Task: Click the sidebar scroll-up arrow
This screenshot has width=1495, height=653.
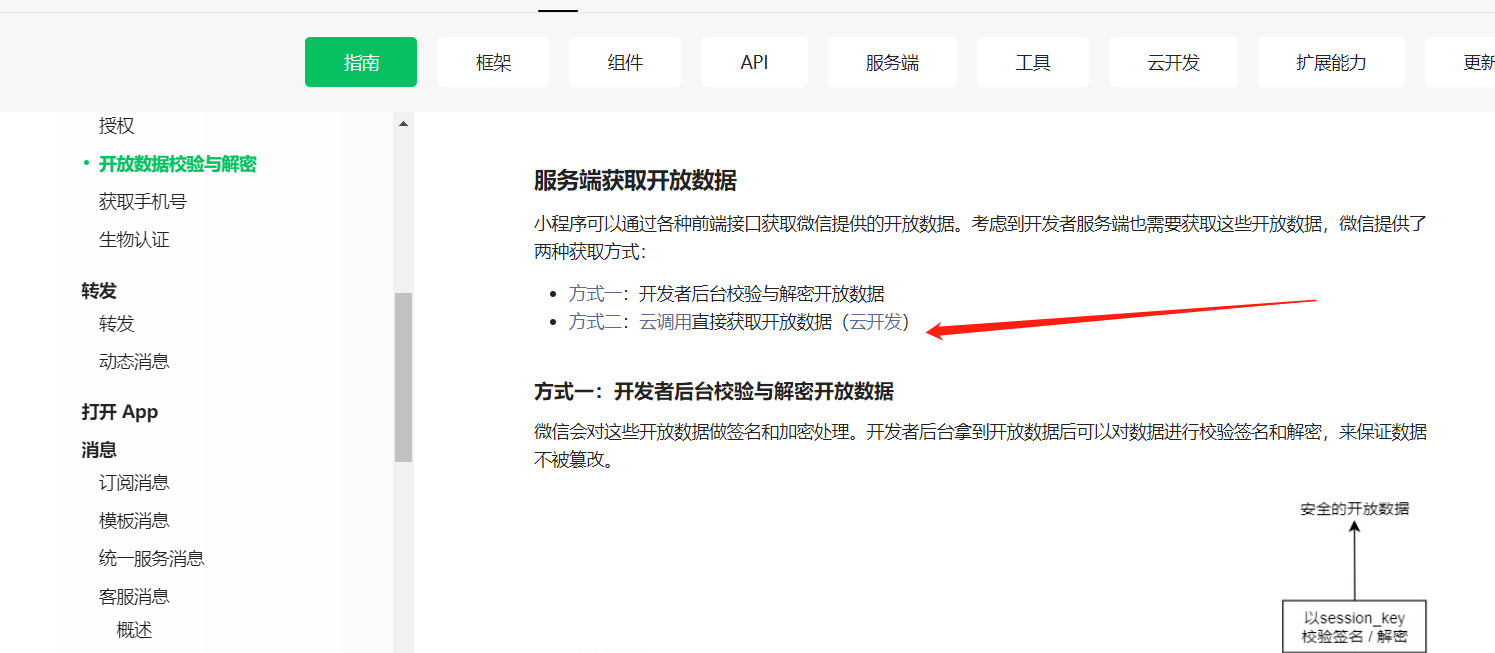Action: tap(403, 124)
